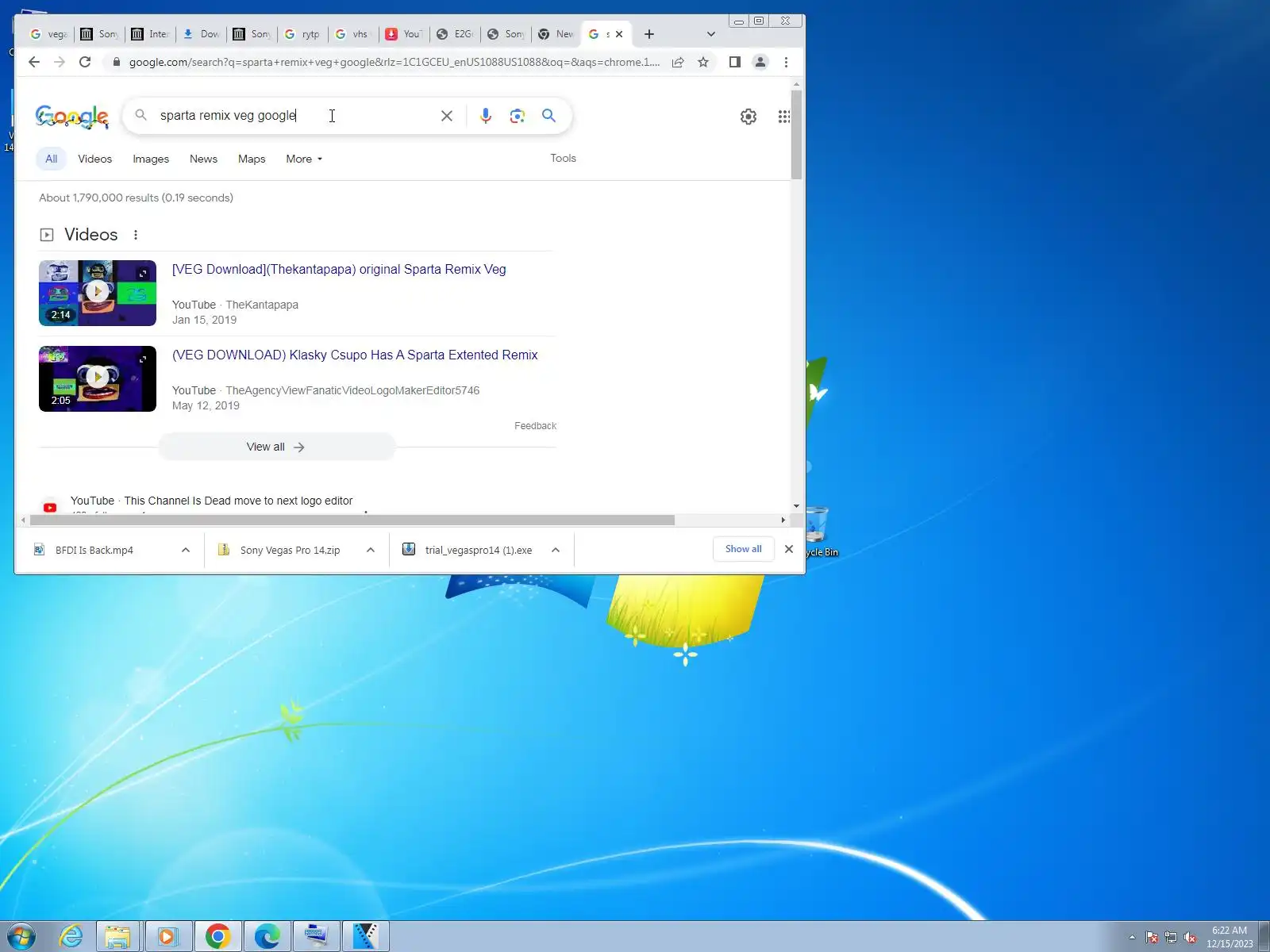Switch to the Maps search tab
This screenshot has width=1270, height=952.
tap(252, 159)
